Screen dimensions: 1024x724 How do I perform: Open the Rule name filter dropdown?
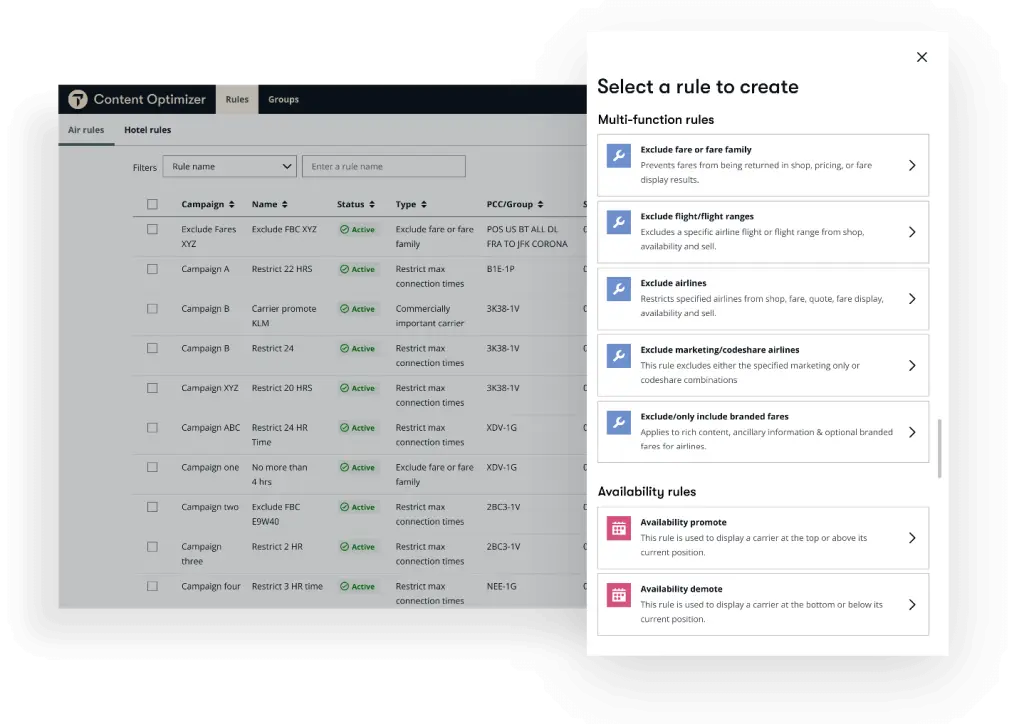click(x=229, y=167)
